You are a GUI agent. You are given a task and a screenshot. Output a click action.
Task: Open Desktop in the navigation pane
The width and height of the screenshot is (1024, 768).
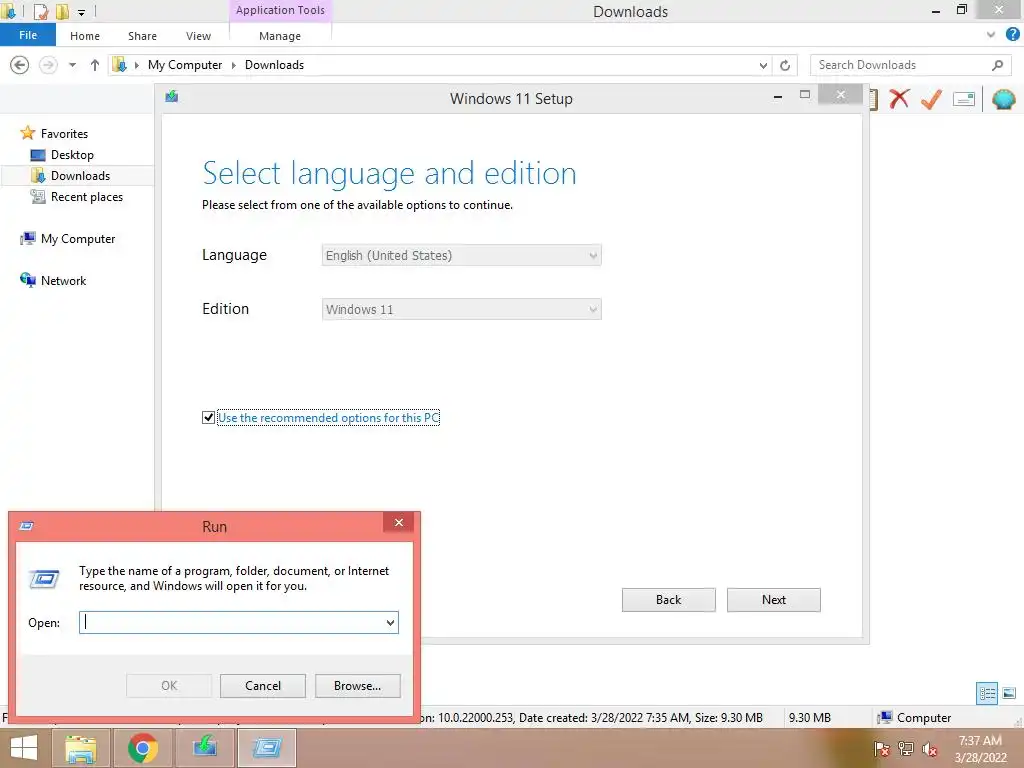[x=72, y=155]
